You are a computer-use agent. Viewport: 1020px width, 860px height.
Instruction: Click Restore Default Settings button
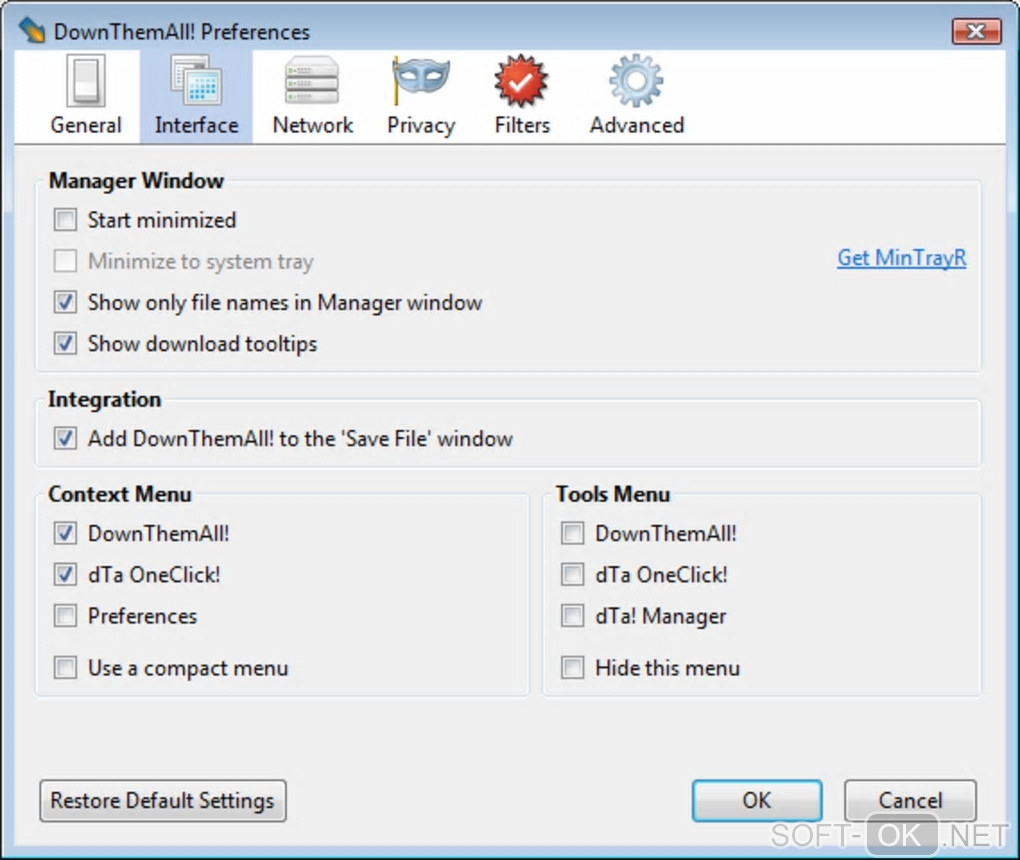163,801
